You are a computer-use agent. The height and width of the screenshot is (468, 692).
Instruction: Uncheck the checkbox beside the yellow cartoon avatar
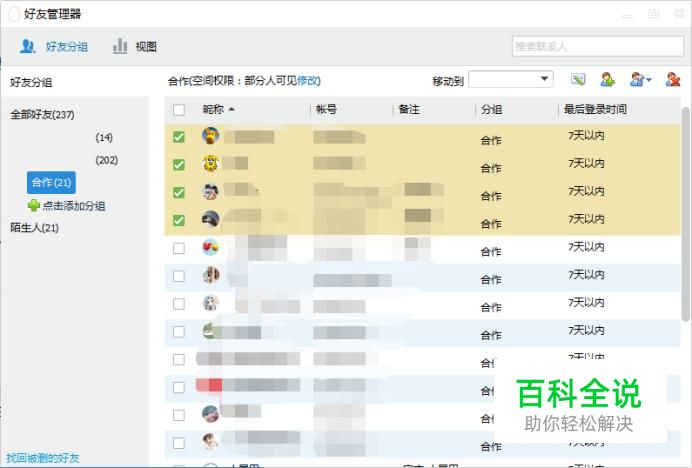pyautogui.click(x=179, y=165)
